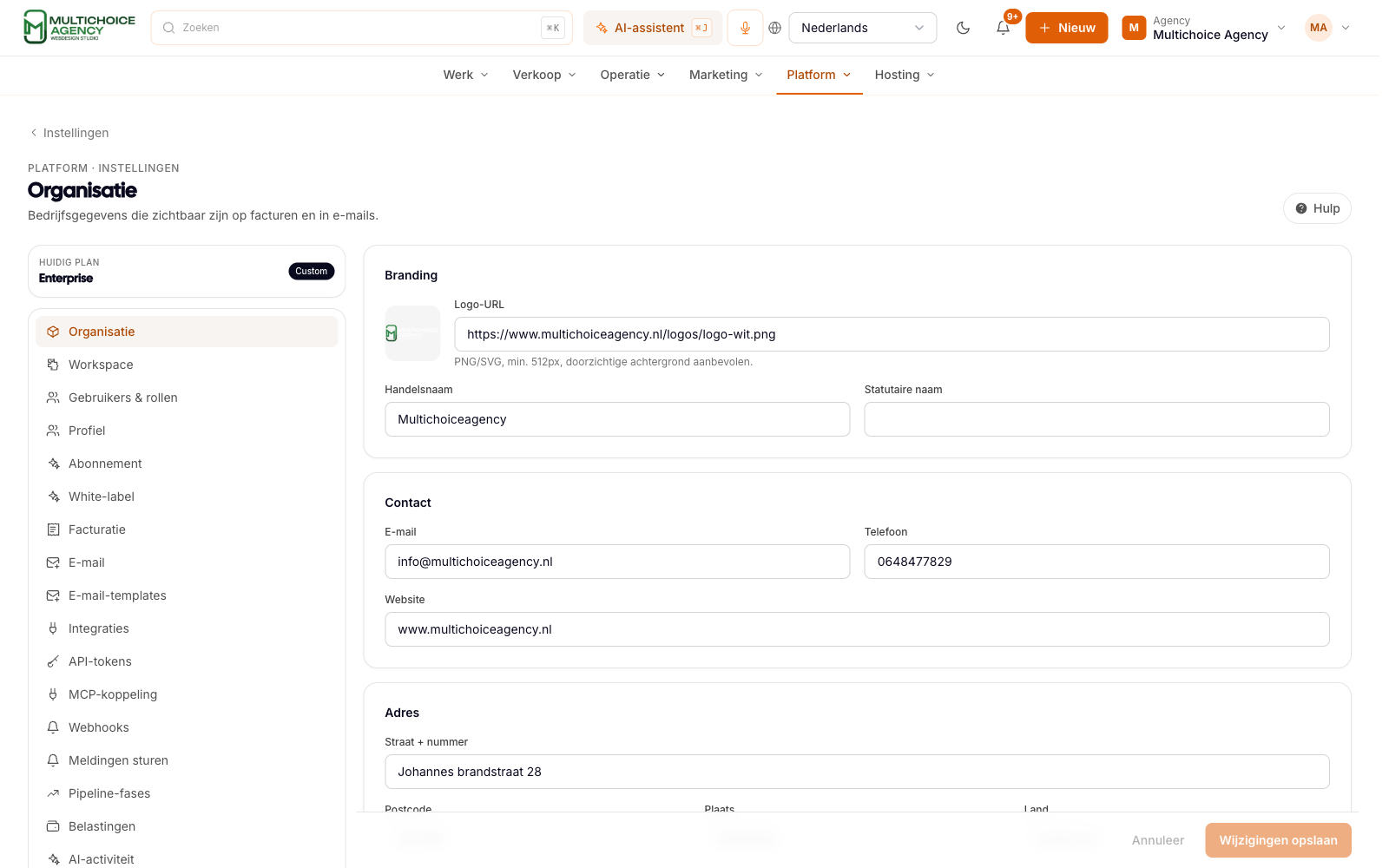Open notifications bell icon
The height and width of the screenshot is (868, 1389).
coord(1003,28)
